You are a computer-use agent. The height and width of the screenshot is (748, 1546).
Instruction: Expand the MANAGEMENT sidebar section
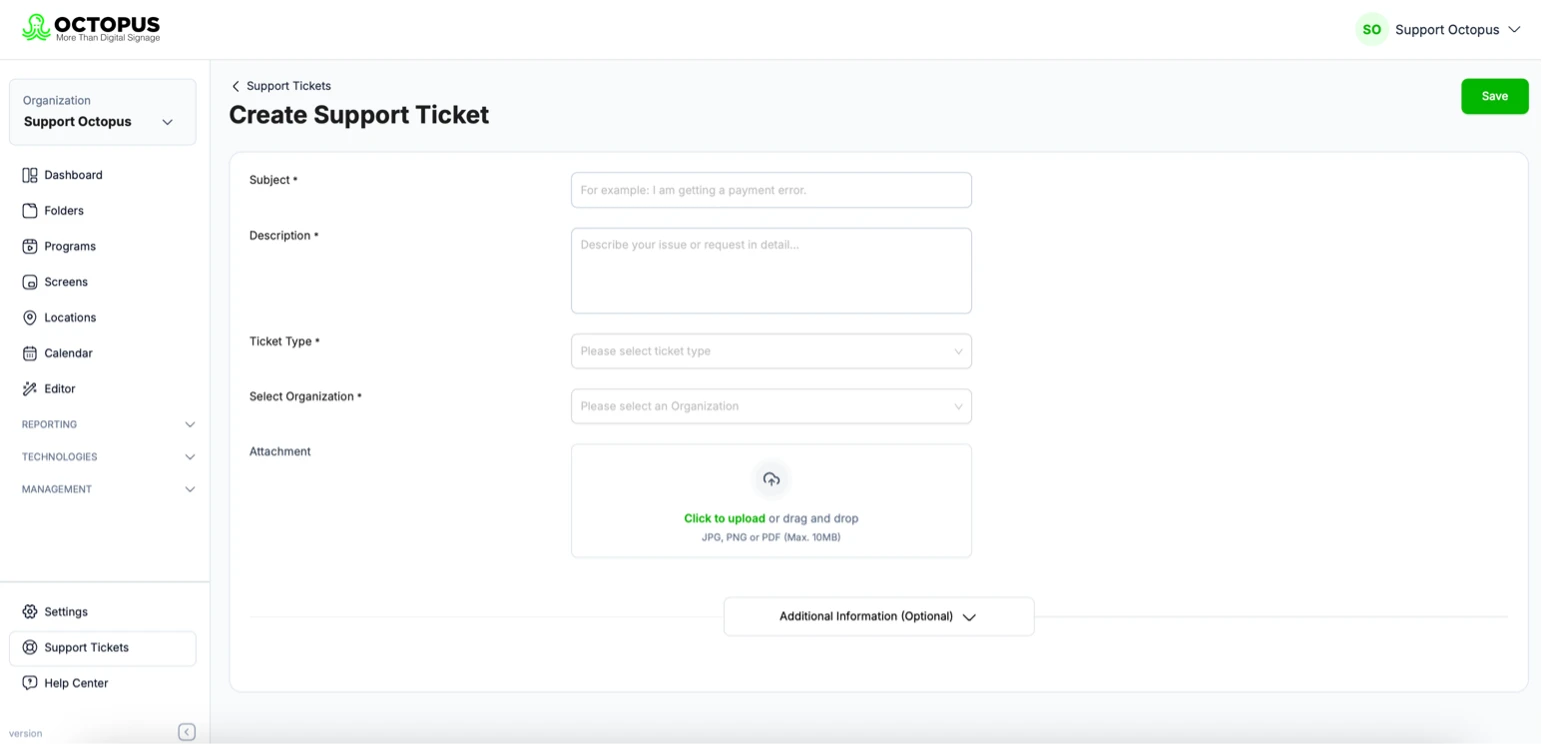point(108,491)
